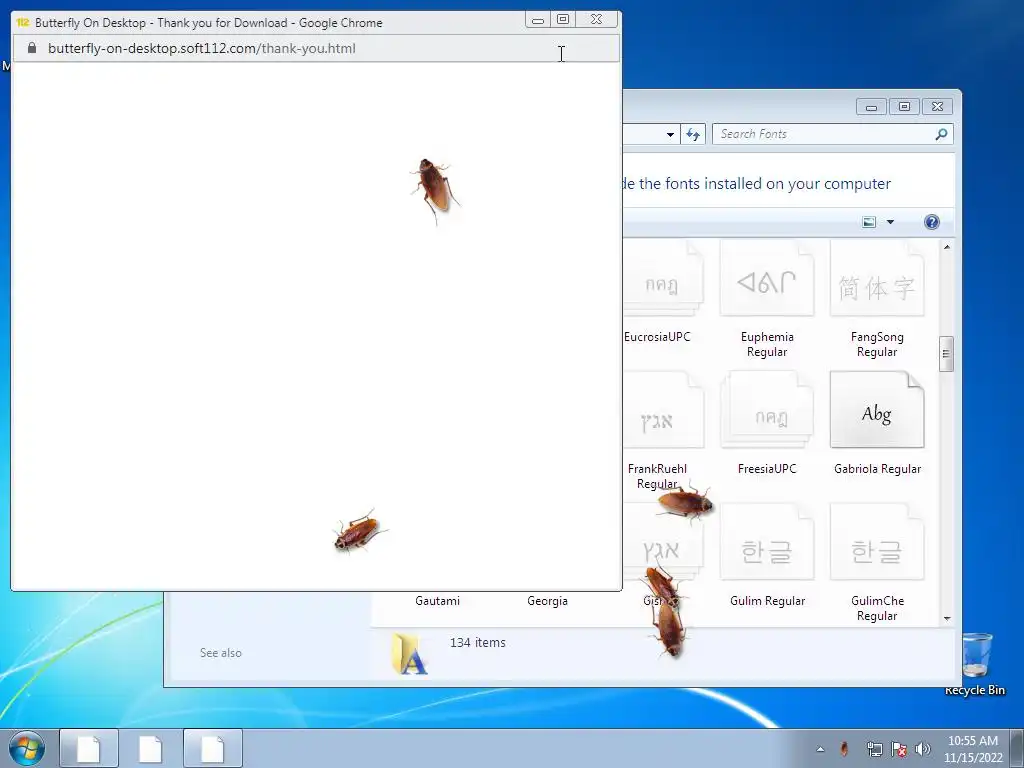Click the Georgia font label
Image resolution: width=1024 pixels, height=768 pixels.
click(x=547, y=601)
